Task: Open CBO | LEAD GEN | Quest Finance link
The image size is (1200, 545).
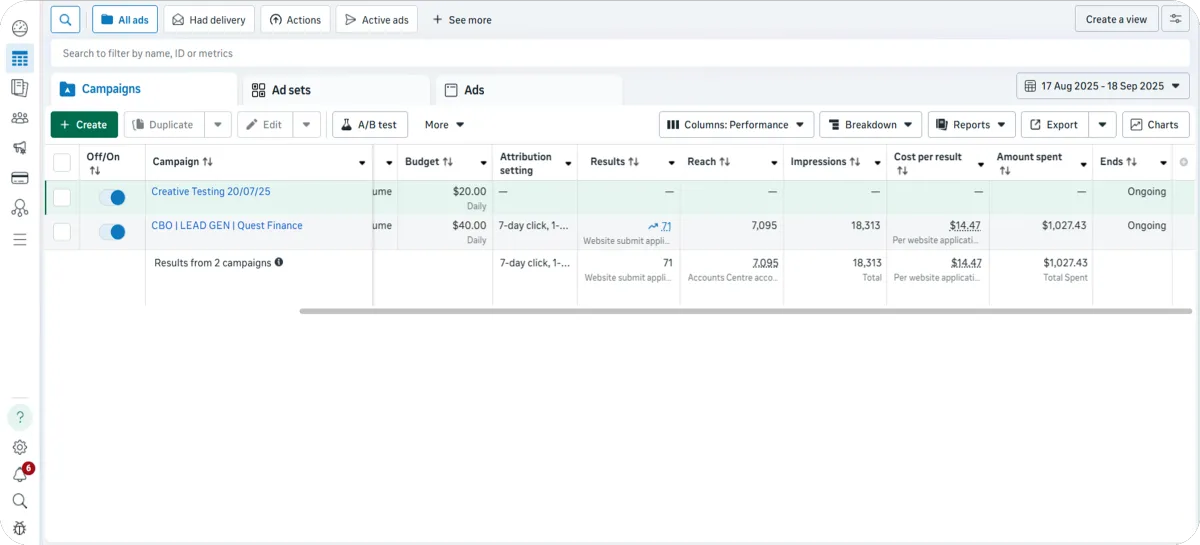Action: point(227,226)
